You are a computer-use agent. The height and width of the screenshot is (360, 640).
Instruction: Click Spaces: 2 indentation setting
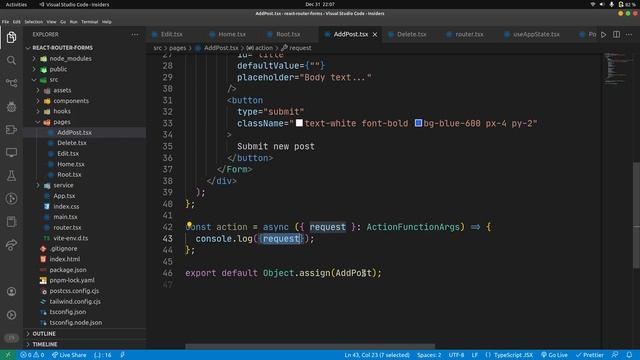tap(429, 355)
